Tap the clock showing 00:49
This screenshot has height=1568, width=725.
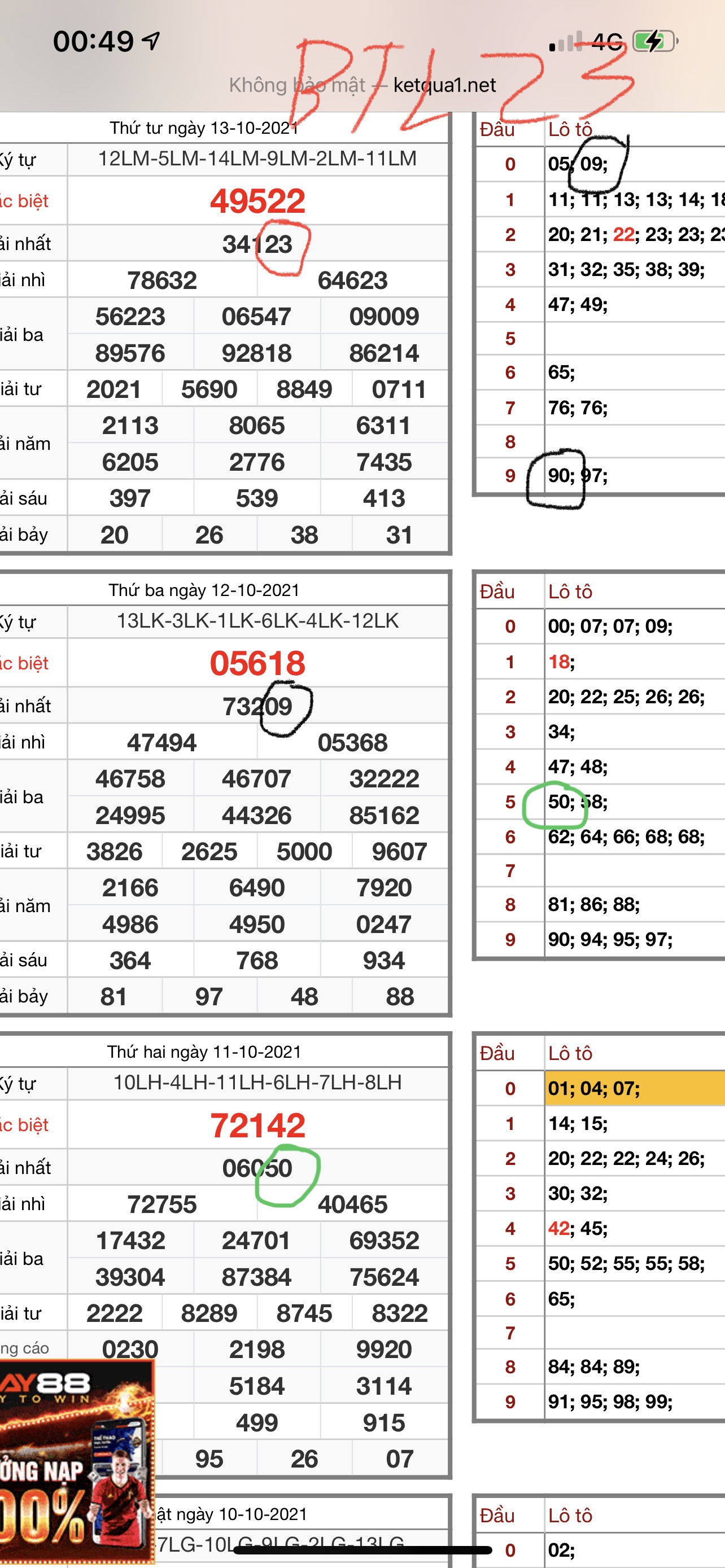(93, 41)
